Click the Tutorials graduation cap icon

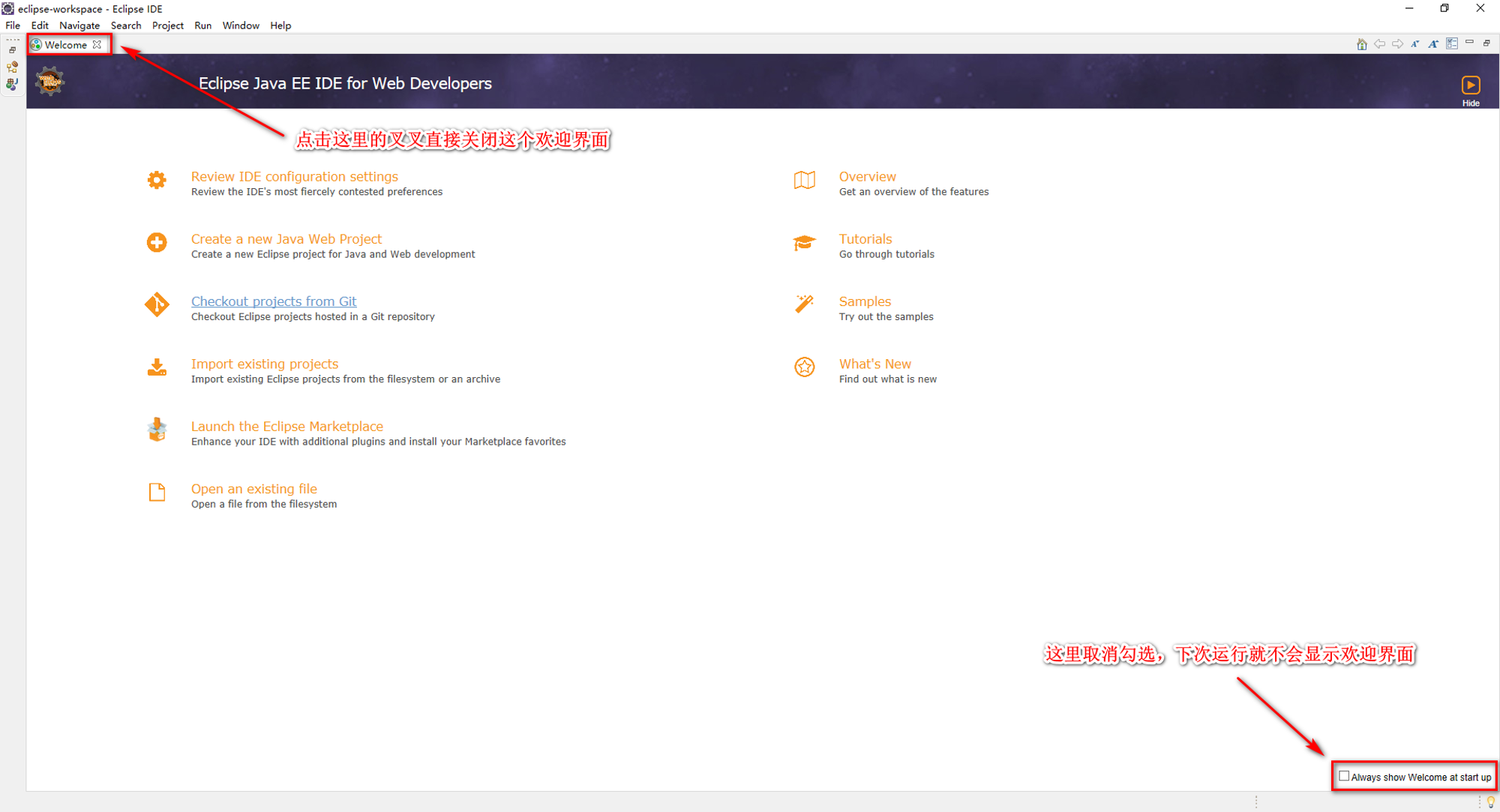click(805, 242)
